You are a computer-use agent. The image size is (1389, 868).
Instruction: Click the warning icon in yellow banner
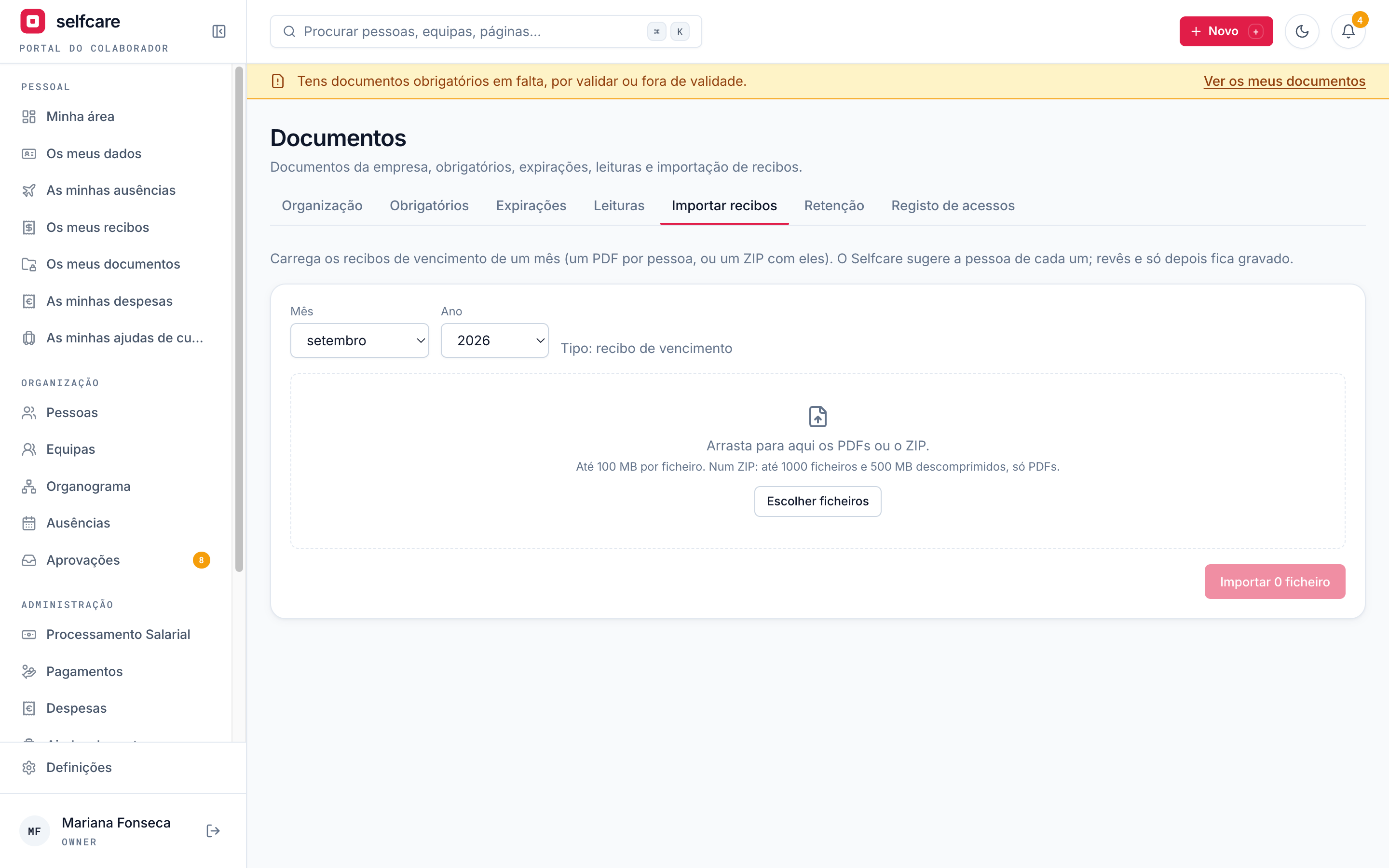278,81
